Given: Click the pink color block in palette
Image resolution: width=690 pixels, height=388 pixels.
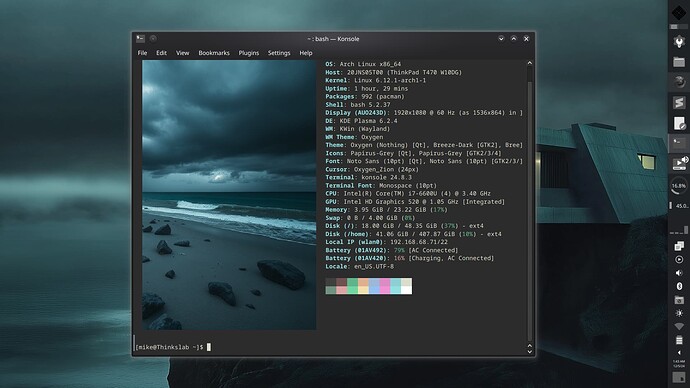Looking at the screenshot, I should coord(385,286).
